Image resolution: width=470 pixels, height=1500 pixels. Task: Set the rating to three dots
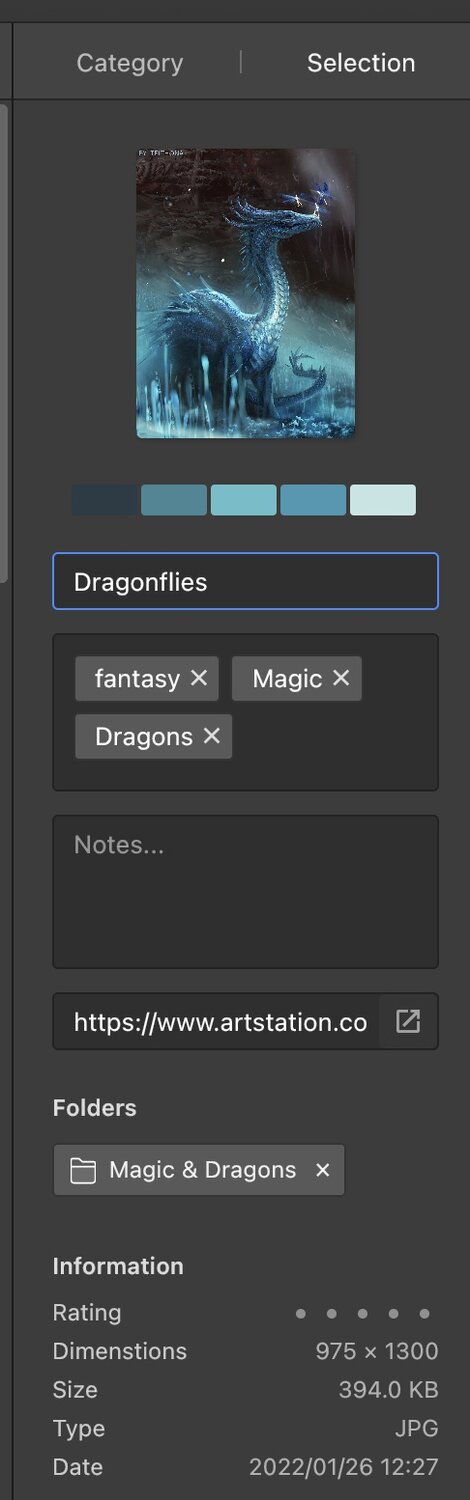click(x=362, y=1313)
